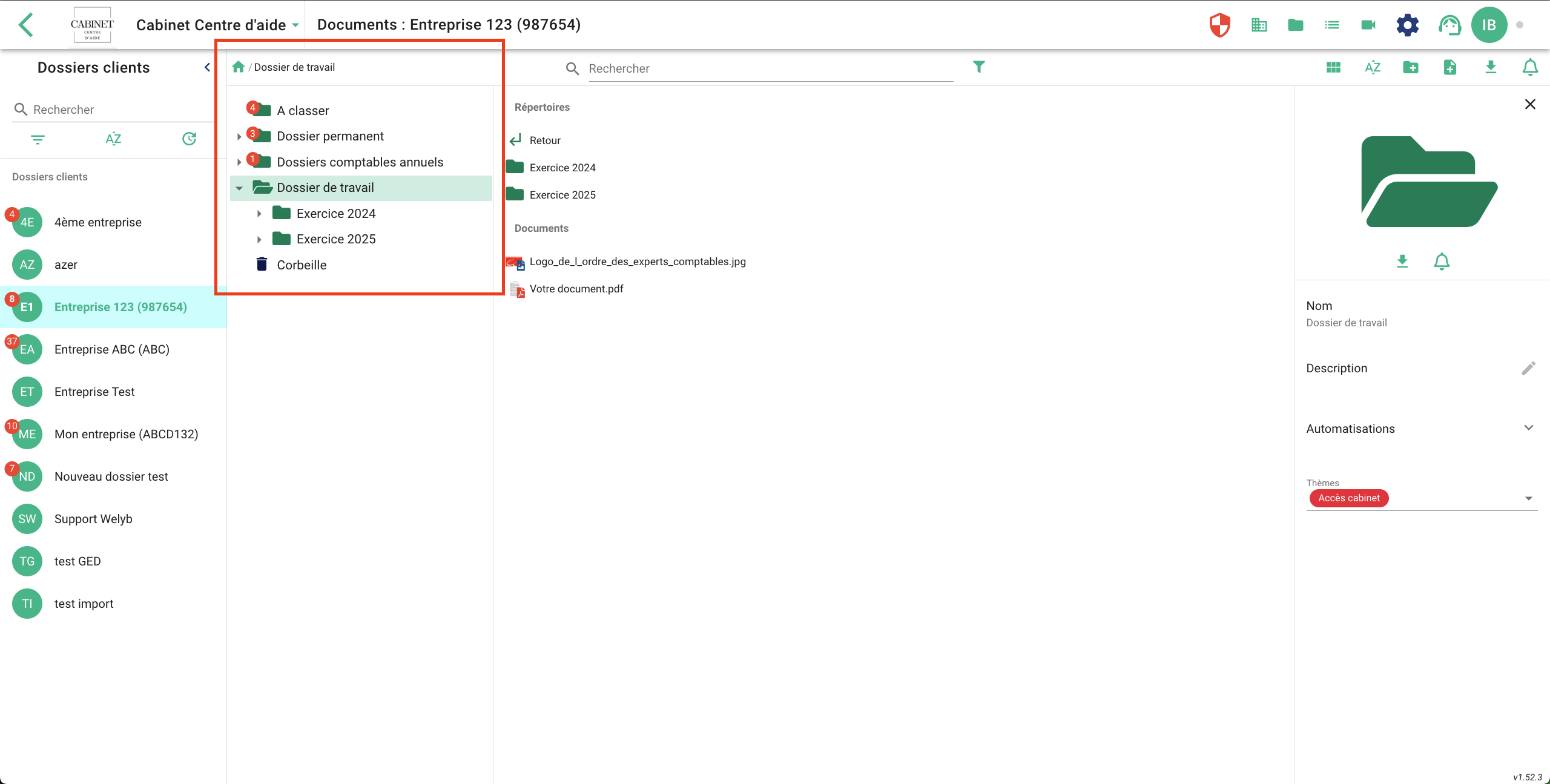Open the filter funnel icon
The image size is (1550, 784).
pyautogui.click(x=979, y=67)
